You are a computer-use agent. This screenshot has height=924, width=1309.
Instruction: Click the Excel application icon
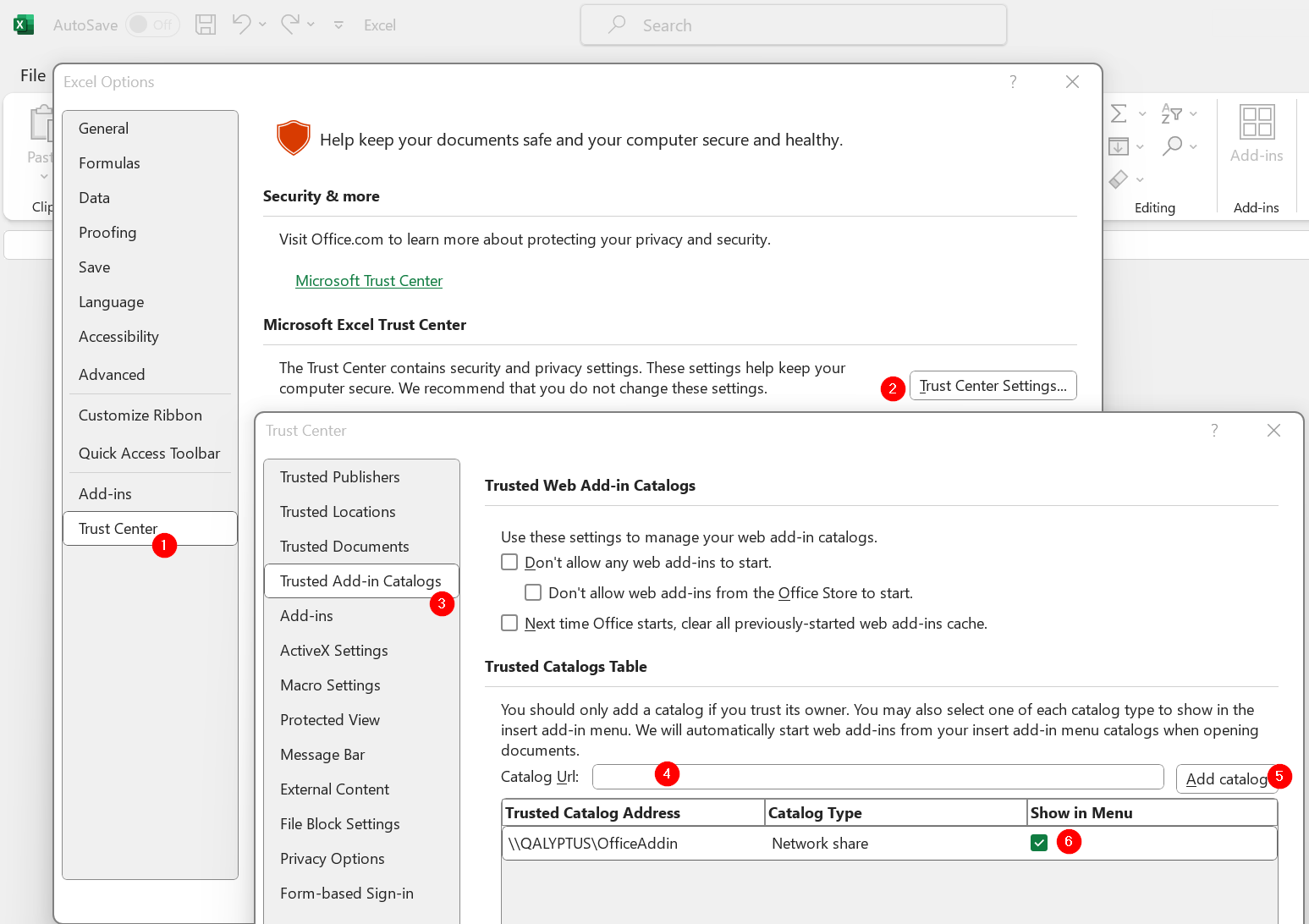pyautogui.click(x=24, y=25)
